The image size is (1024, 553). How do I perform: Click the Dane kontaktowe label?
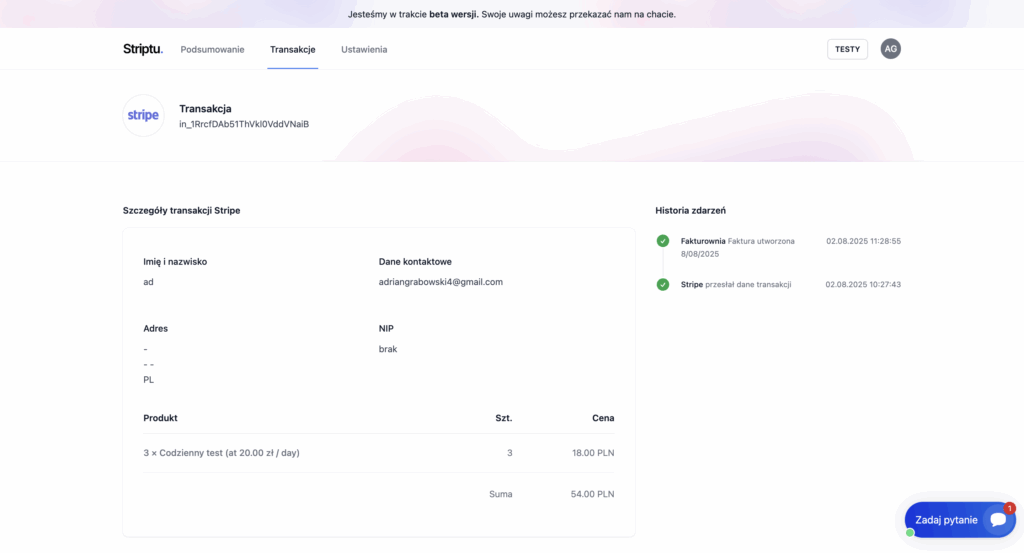pos(415,262)
